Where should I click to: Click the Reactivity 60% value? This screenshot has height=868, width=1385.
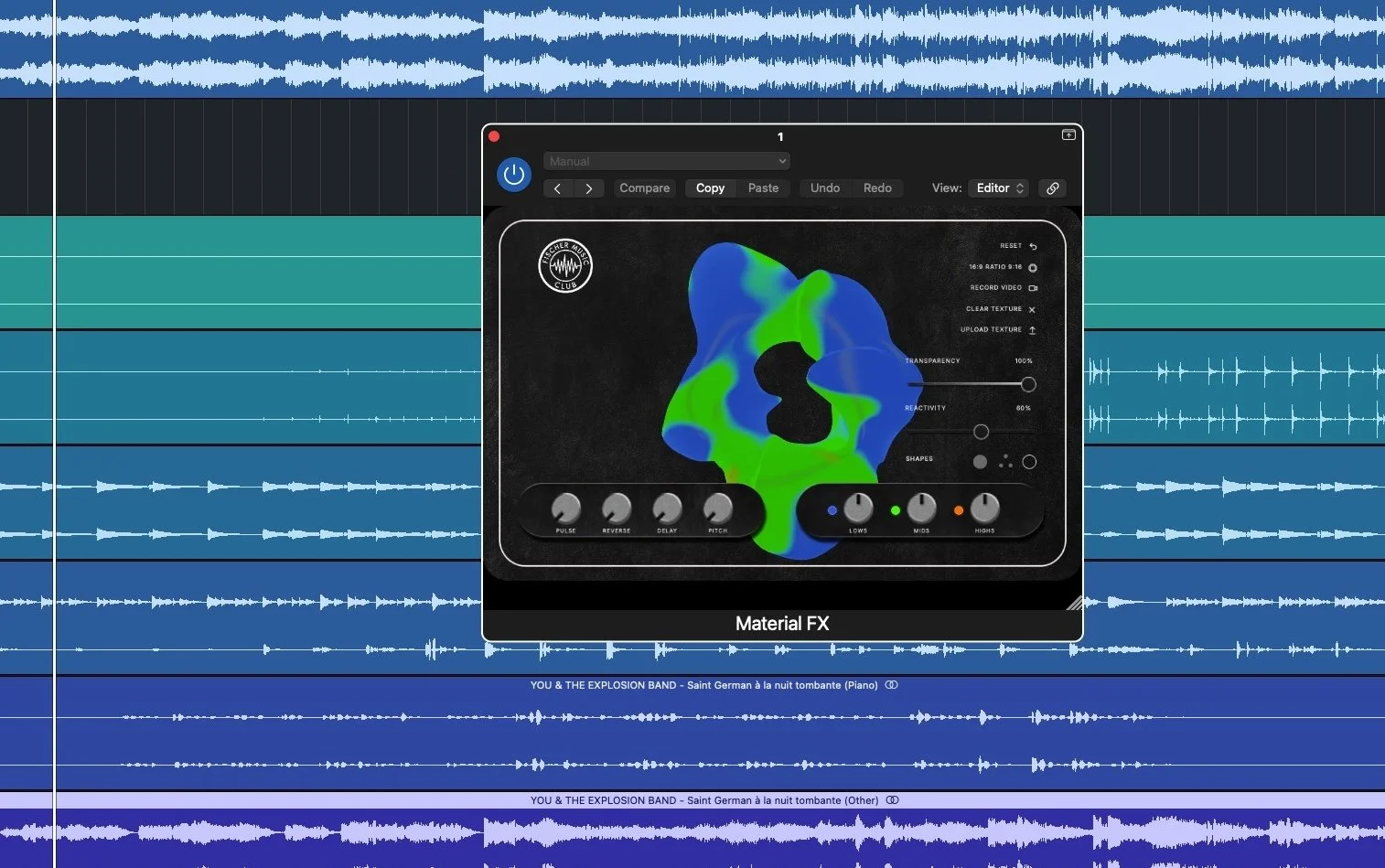tap(1024, 409)
